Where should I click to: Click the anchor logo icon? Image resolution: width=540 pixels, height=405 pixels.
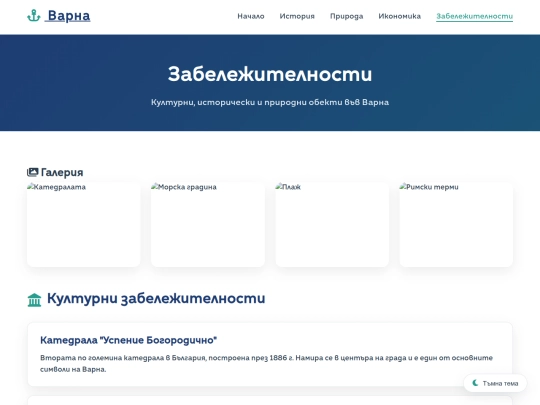[34, 16]
